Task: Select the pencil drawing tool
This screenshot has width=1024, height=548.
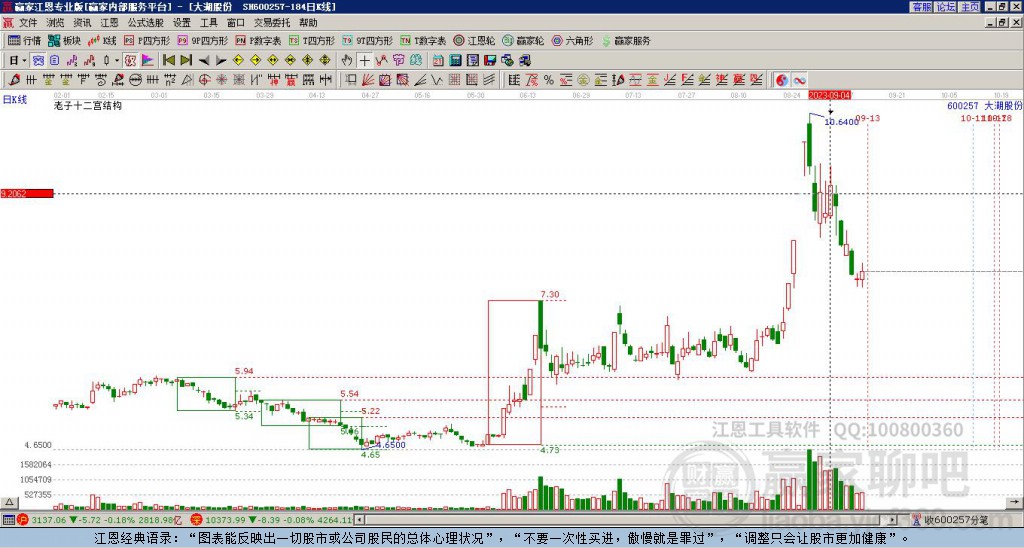Action: click(x=13, y=80)
